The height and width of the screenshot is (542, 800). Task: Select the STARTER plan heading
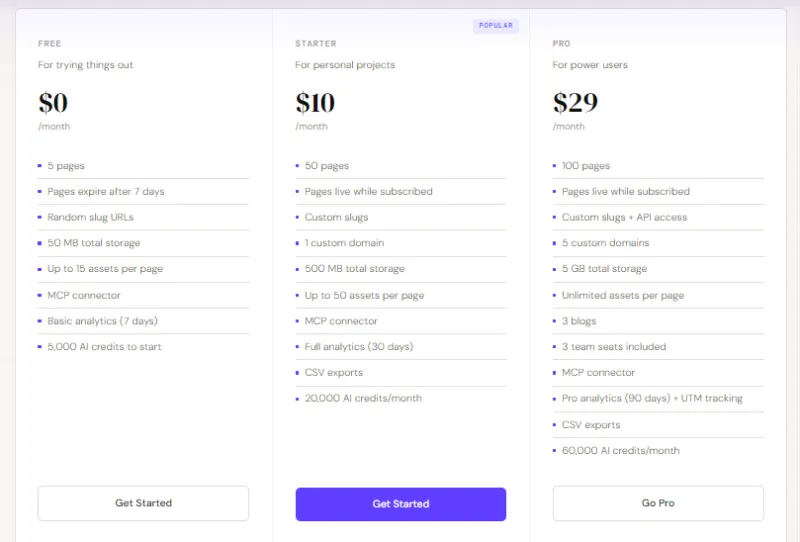point(315,44)
